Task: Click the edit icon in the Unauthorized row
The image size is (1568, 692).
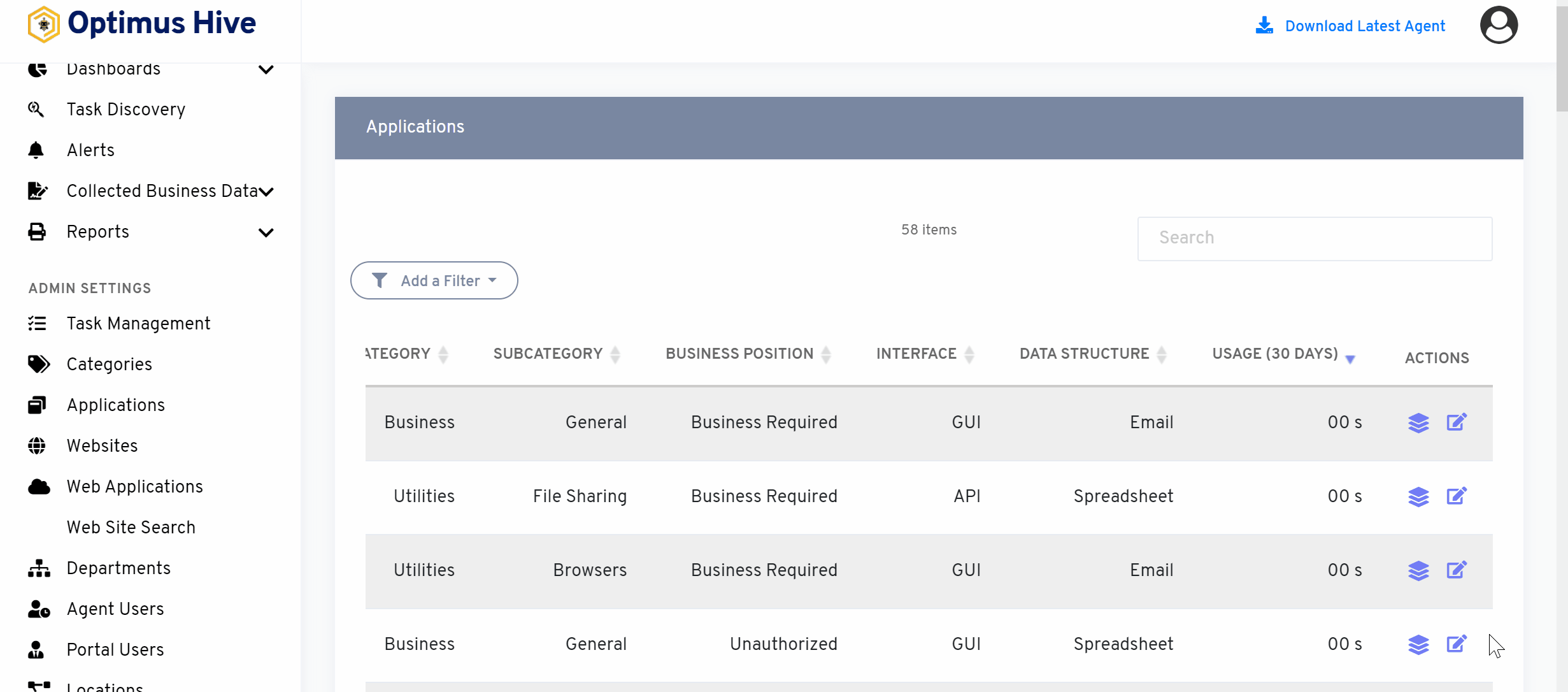Action: pos(1456,644)
